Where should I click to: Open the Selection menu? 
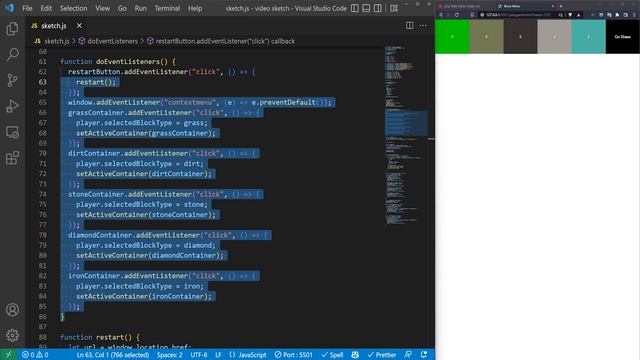pos(73,8)
